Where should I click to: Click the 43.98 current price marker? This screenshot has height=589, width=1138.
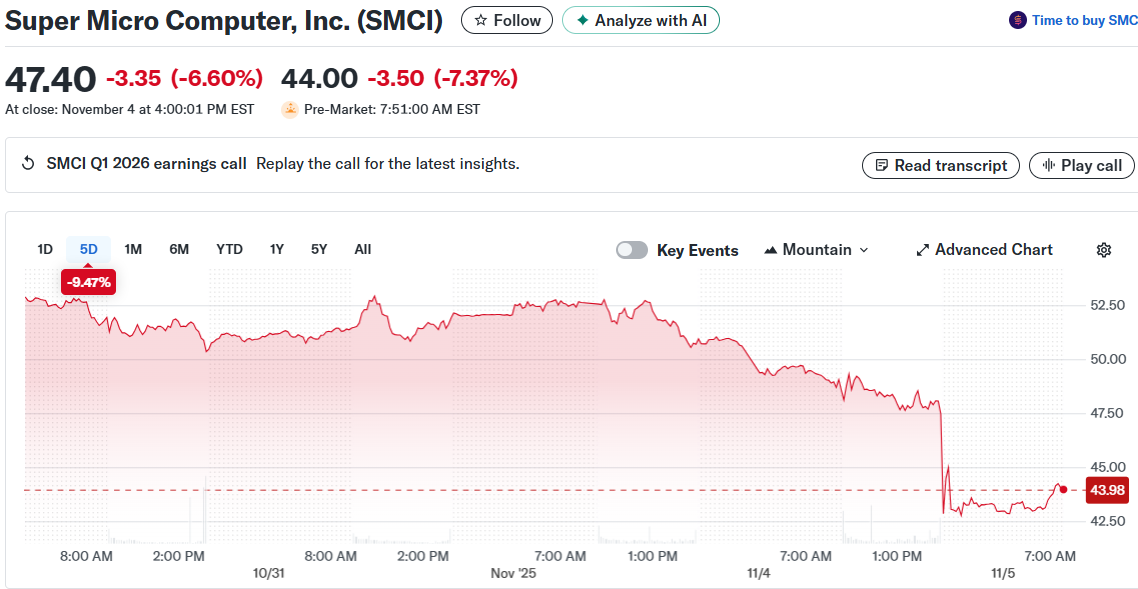point(1105,490)
